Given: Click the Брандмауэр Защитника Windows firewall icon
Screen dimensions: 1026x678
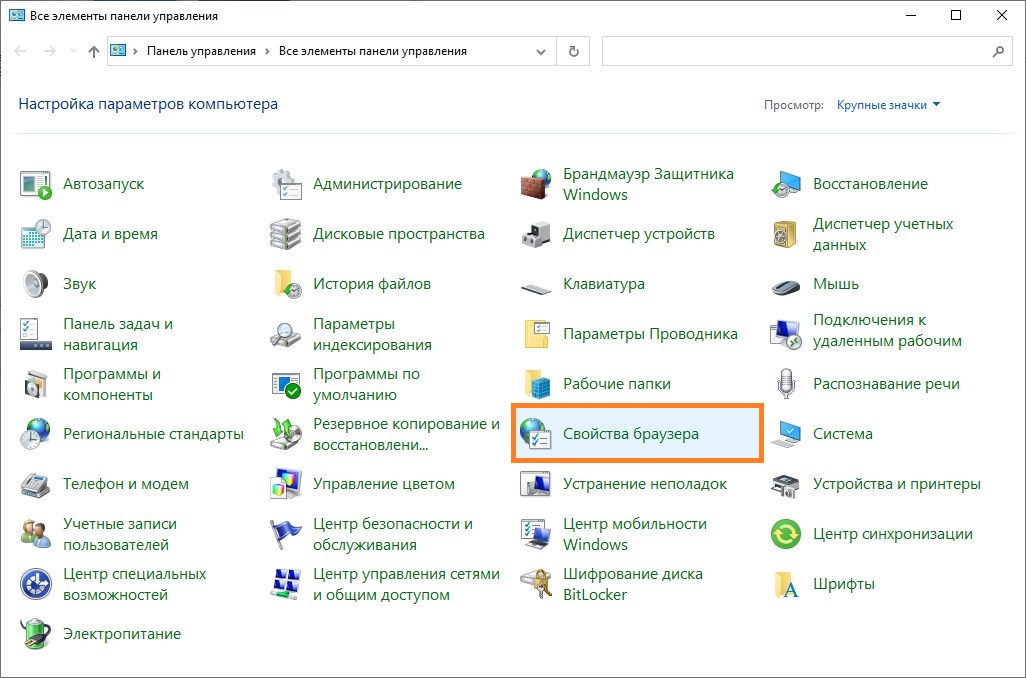Looking at the screenshot, I should click(x=536, y=185).
